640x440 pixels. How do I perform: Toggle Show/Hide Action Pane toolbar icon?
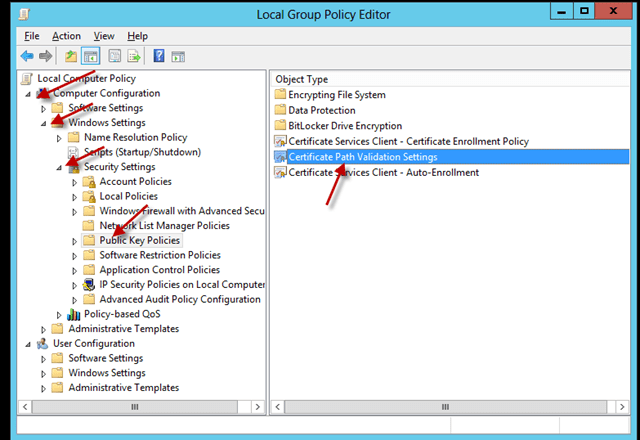coord(178,56)
